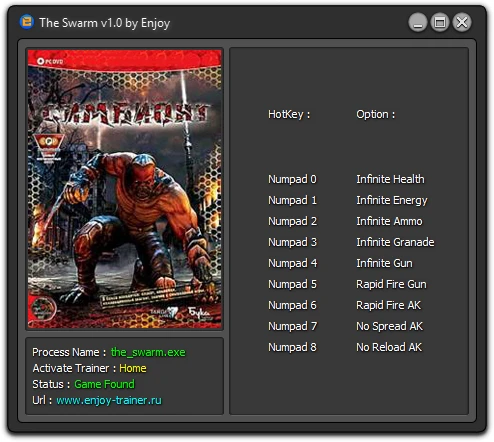The height and width of the screenshot is (442, 494).
Task: Click the Numpad 7 hotkey label
Action: [x=292, y=326]
